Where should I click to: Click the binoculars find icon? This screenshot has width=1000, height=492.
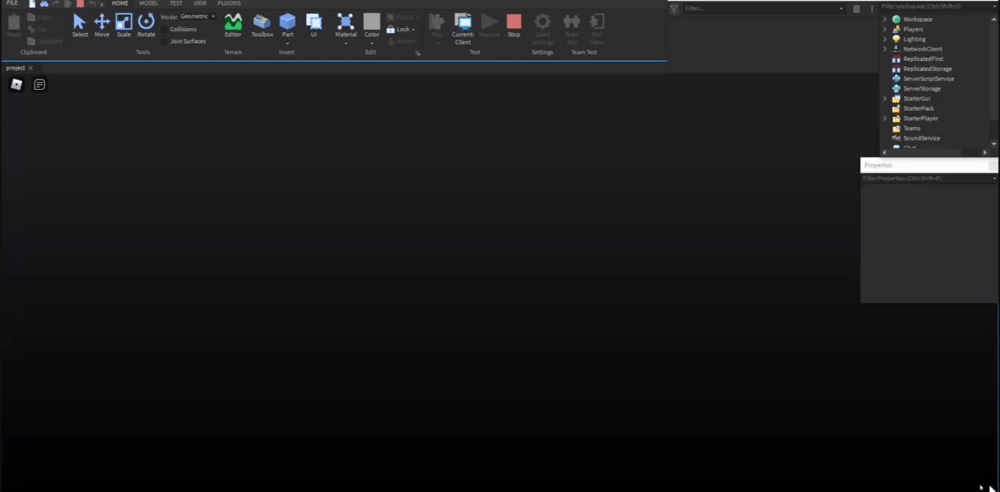[x=44, y=3]
